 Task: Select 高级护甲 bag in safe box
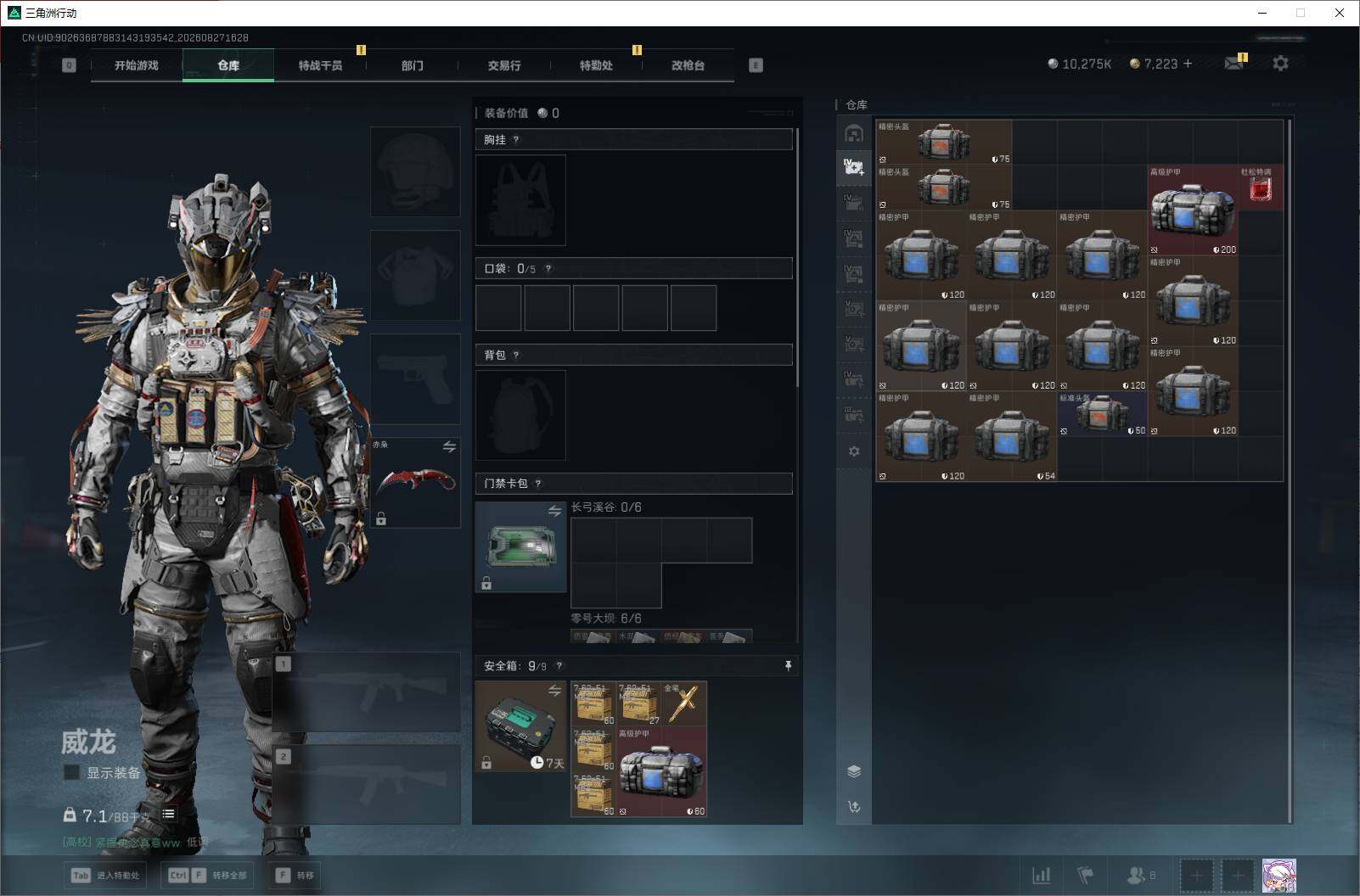coord(661,771)
